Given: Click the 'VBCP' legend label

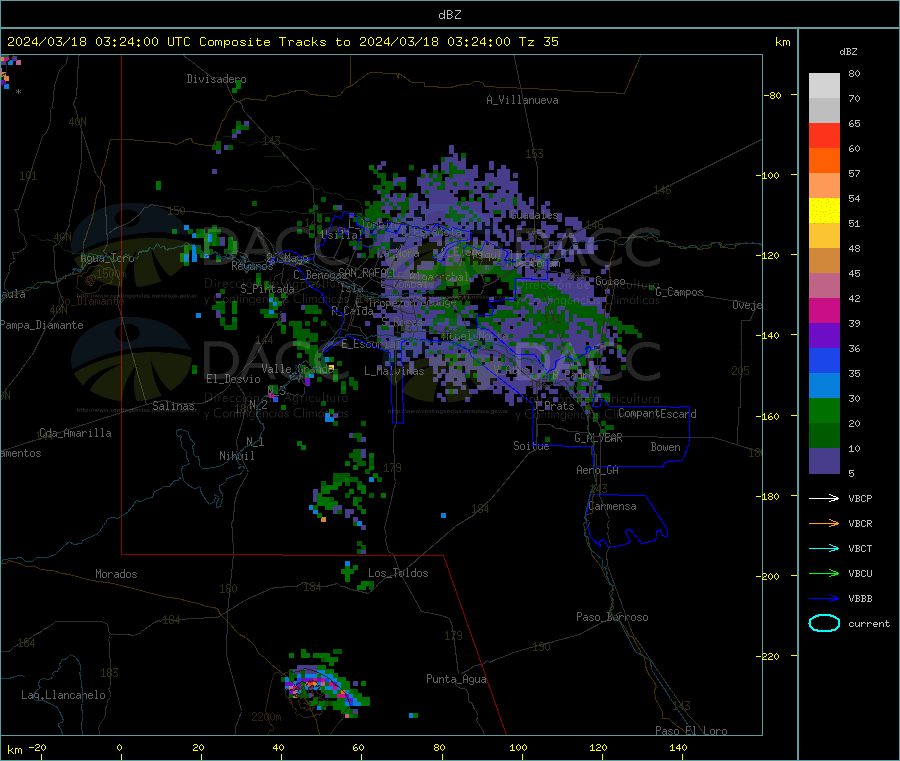Looking at the screenshot, I should [860, 499].
